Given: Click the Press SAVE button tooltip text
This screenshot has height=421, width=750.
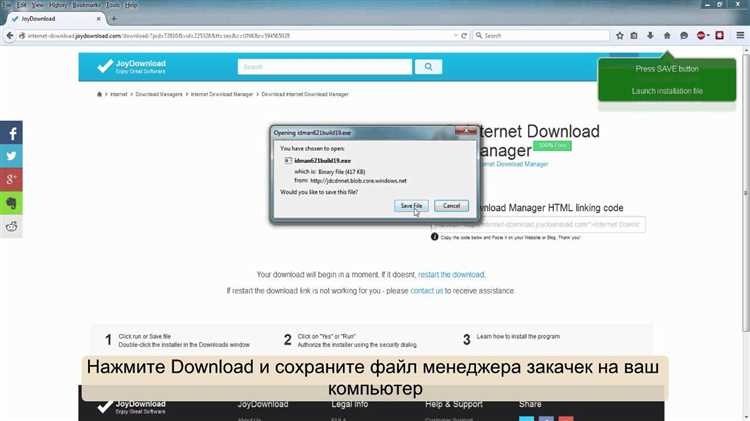Looking at the screenshot, I should pyautogui.click(x=667, y=69).
